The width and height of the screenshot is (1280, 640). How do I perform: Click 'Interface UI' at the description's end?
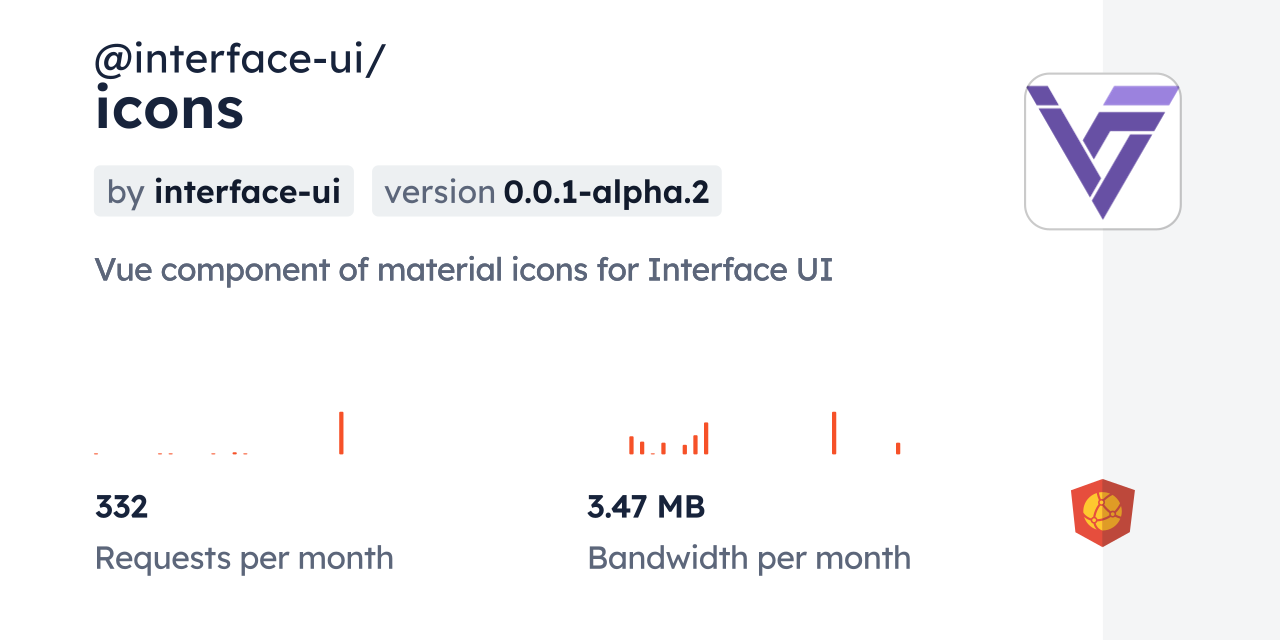[x=740, y=270]
